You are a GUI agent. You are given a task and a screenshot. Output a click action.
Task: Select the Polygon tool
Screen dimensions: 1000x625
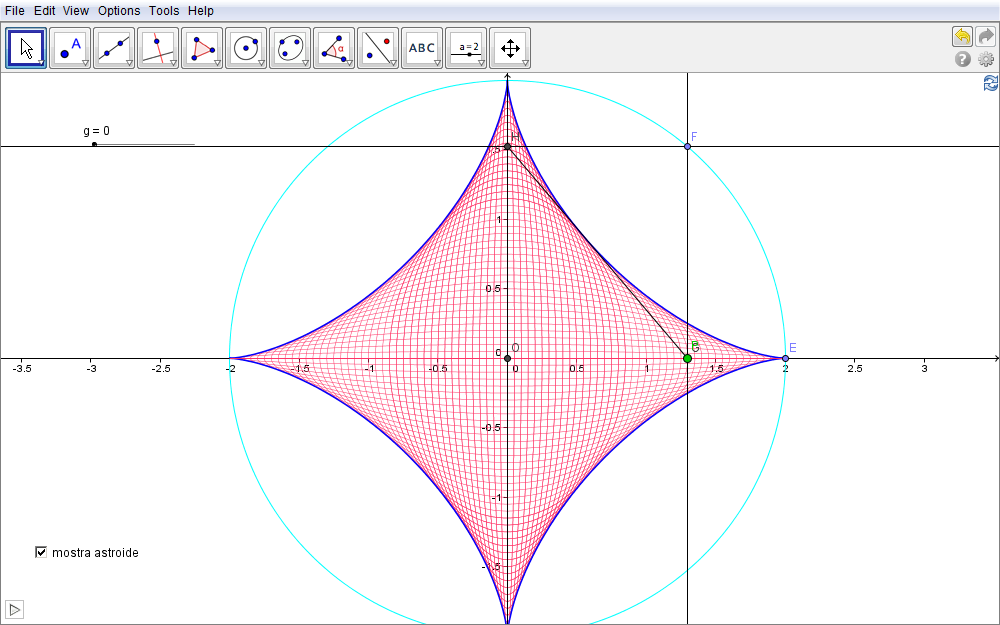point(202,47)
